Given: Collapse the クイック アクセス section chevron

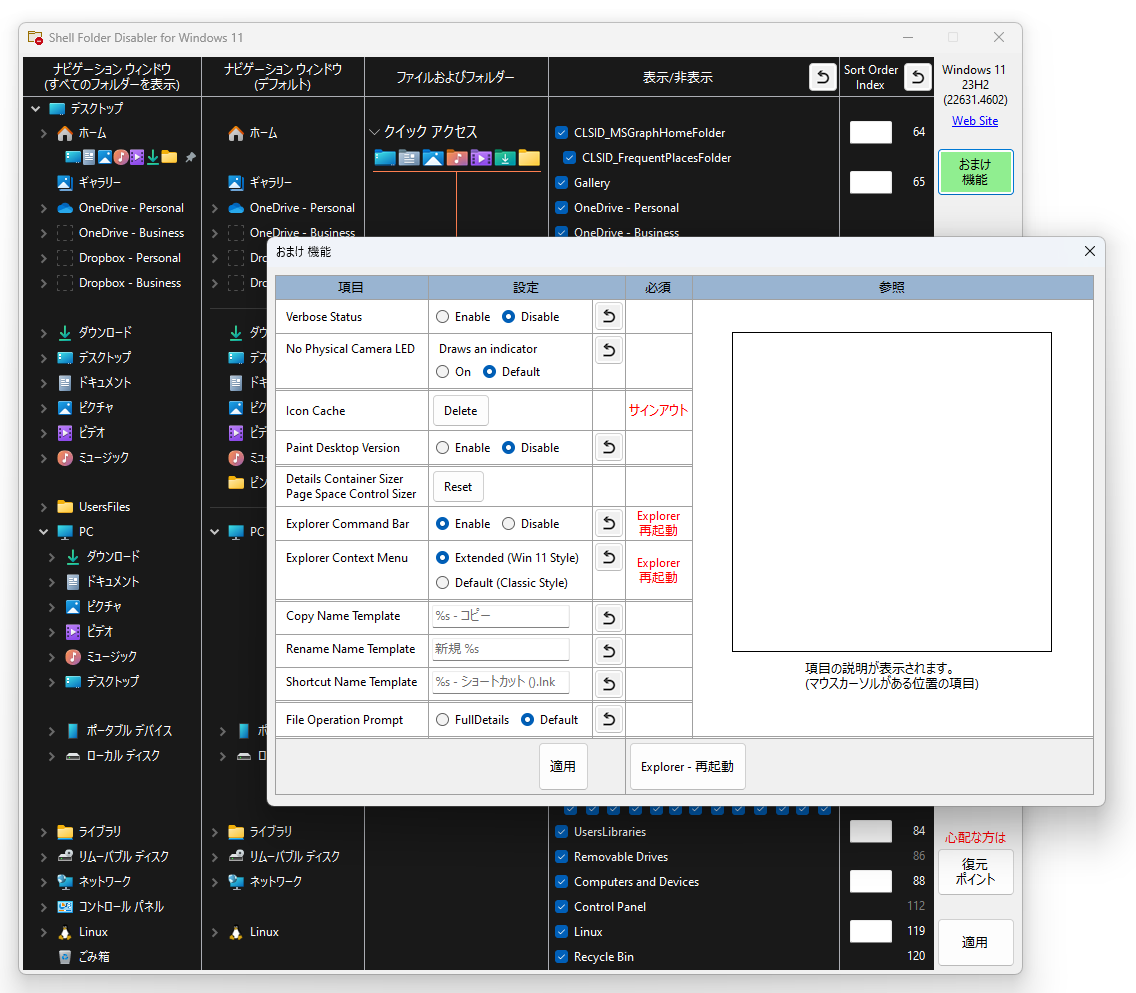Looking at the screenshot, I should coord(376,130).
